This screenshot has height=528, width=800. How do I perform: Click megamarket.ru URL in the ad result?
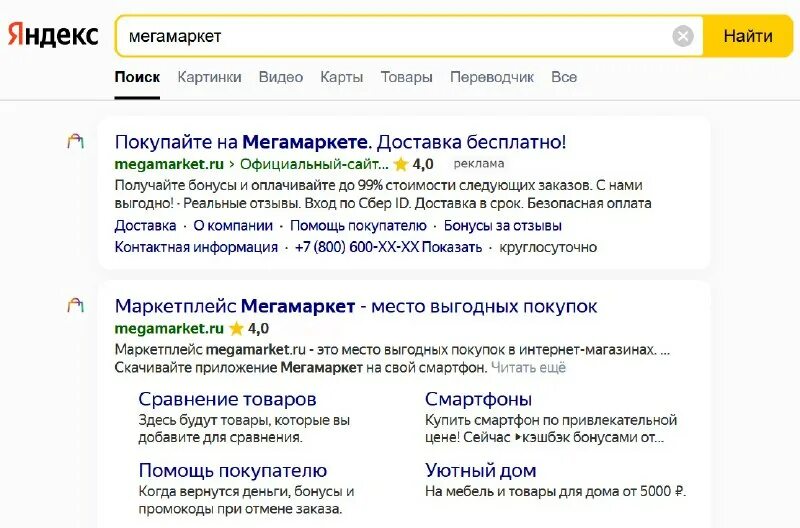169,164
